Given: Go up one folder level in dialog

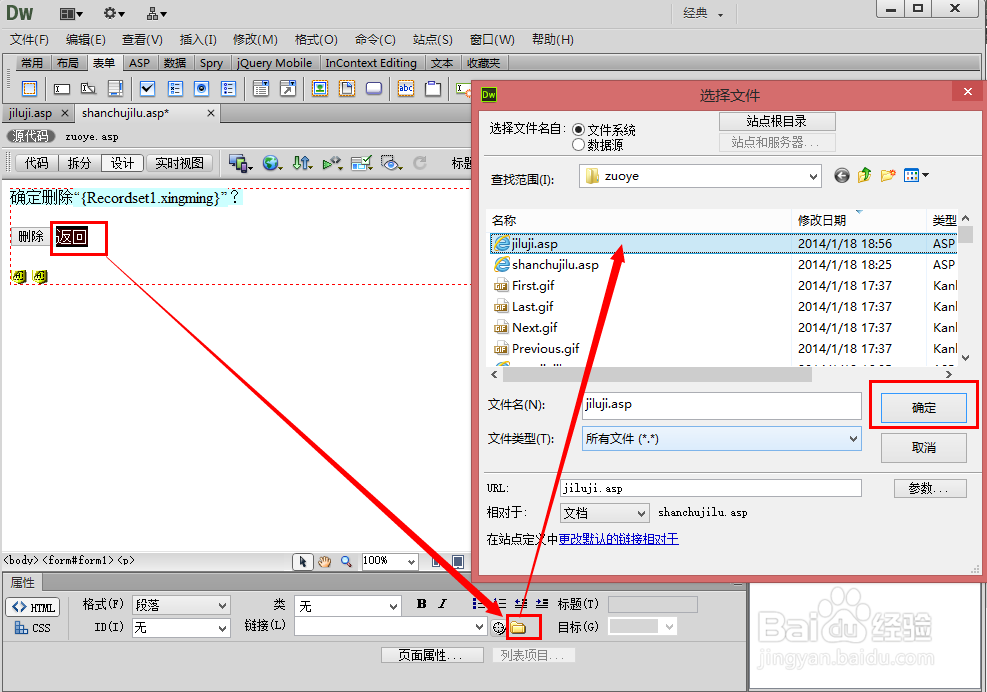Looking at the screenshot, I should (x=864, y=176).
